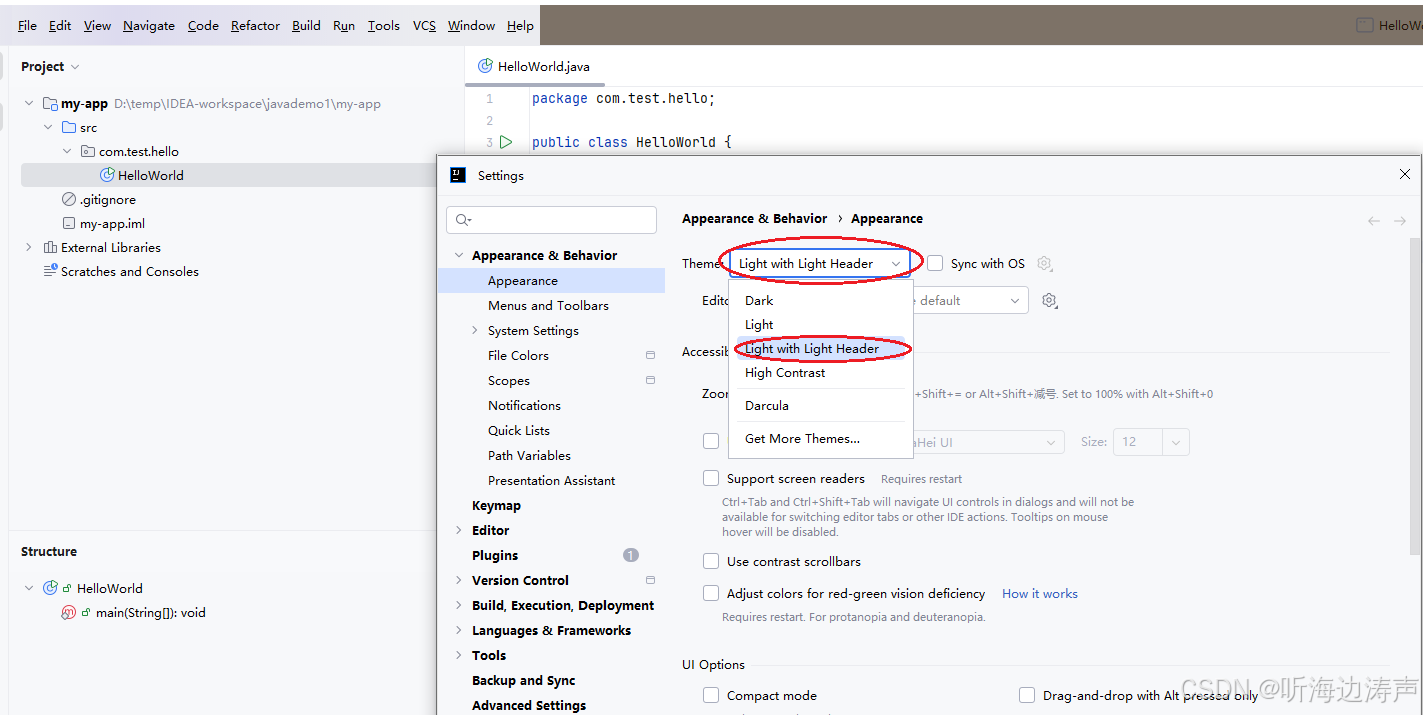
Task: Select main(String[]): void in Structure
Action: tap(151, 612)
